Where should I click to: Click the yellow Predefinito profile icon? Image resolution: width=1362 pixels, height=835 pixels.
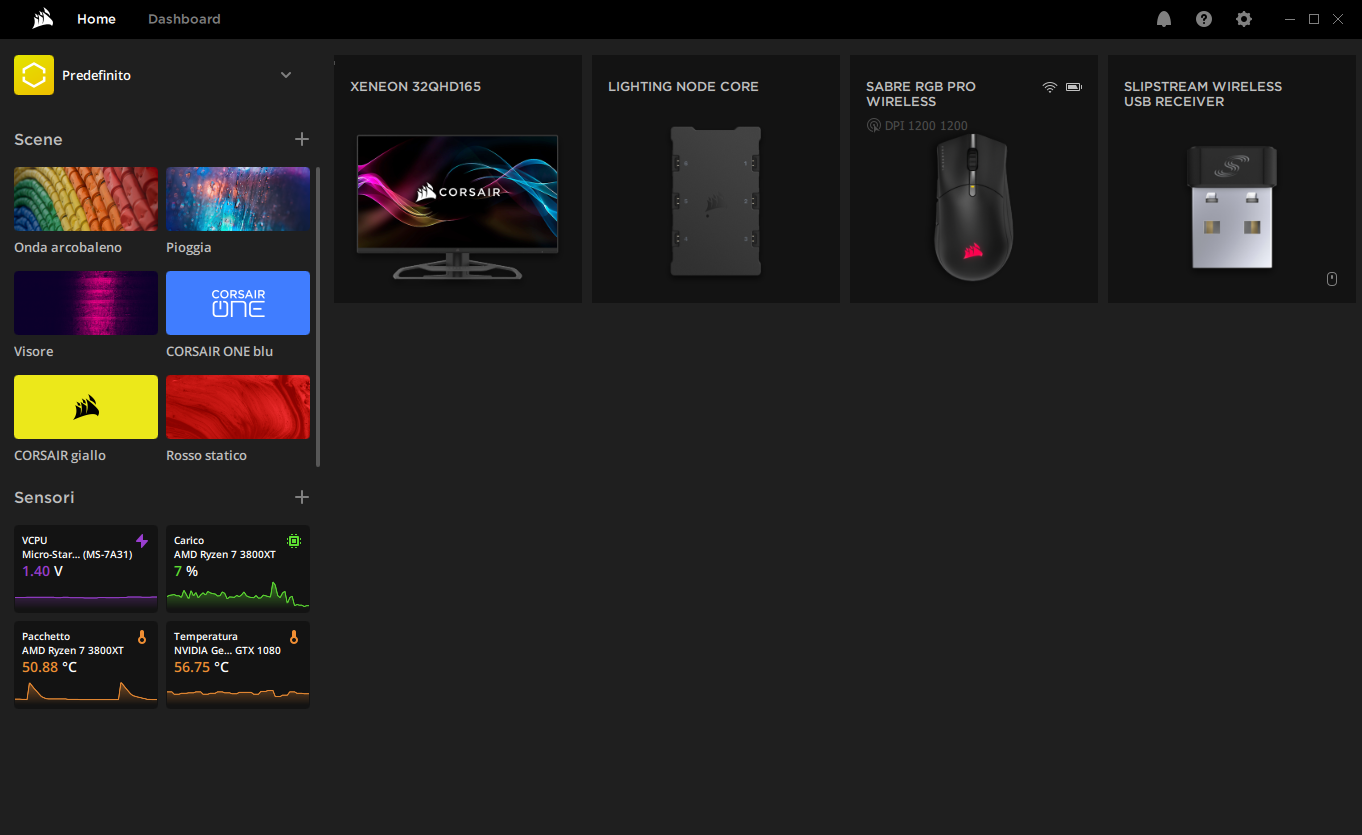pos(34,75)
